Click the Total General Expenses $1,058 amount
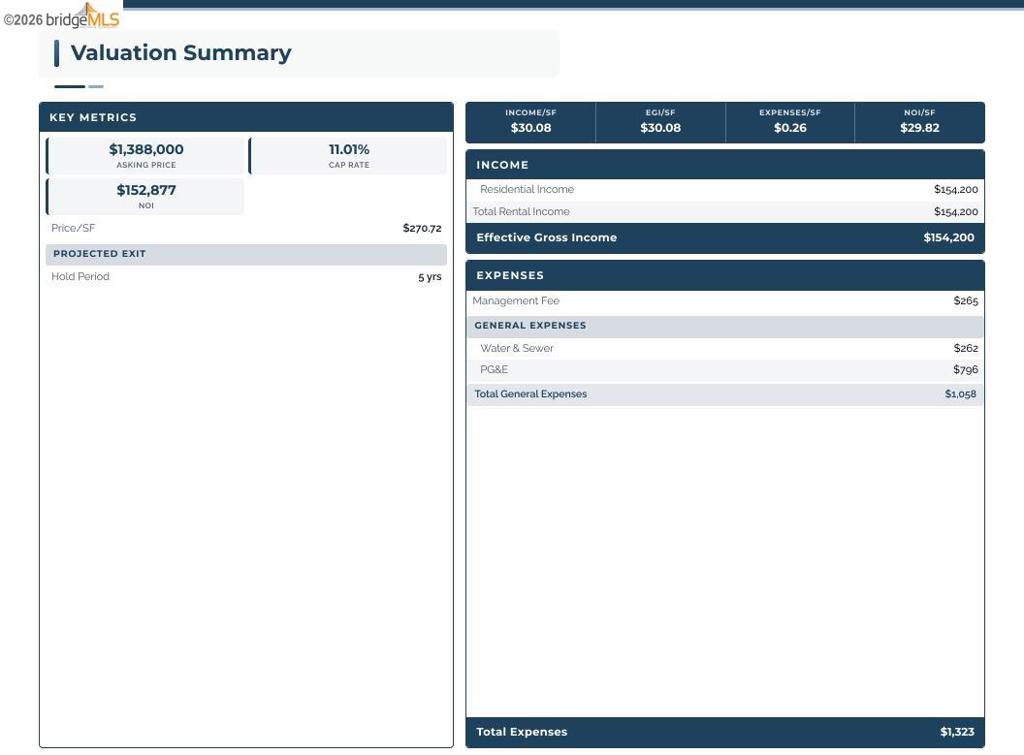This screenshot has width=1024, height=755. 960,394
